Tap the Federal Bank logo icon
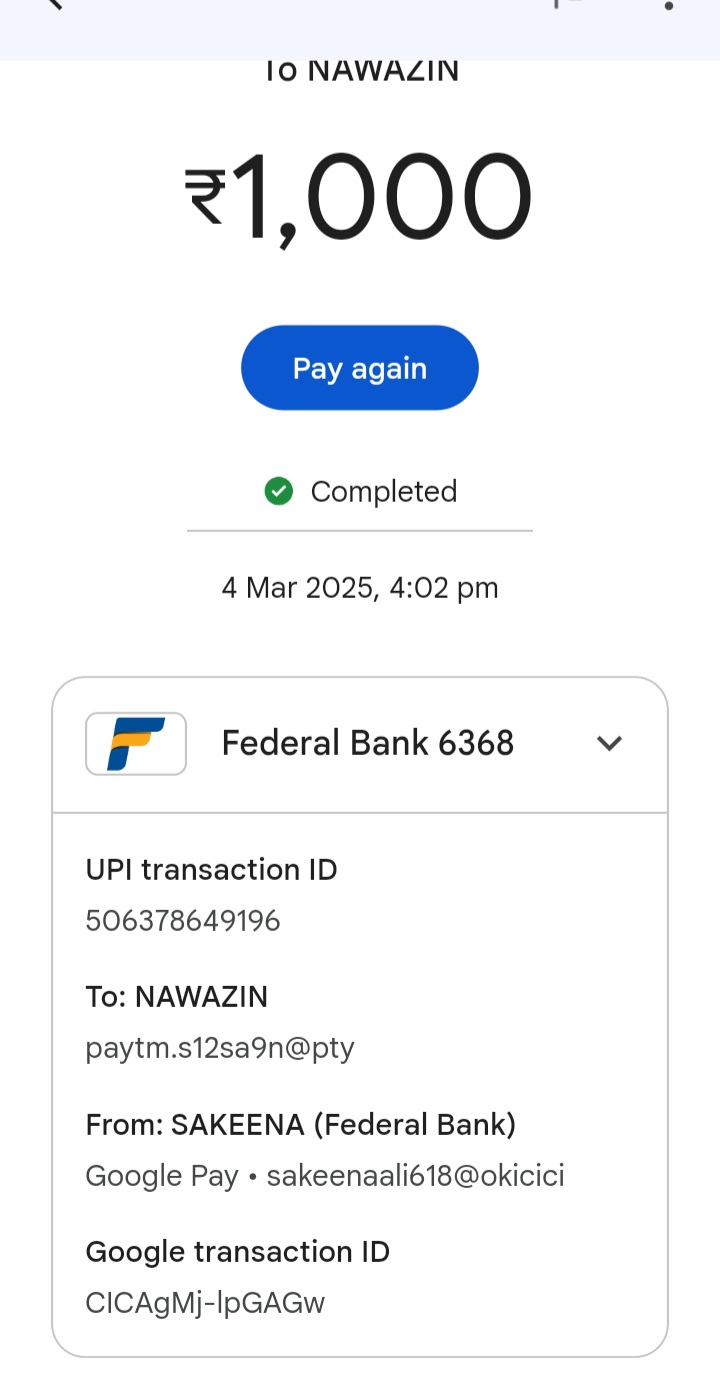 point(136,743)
